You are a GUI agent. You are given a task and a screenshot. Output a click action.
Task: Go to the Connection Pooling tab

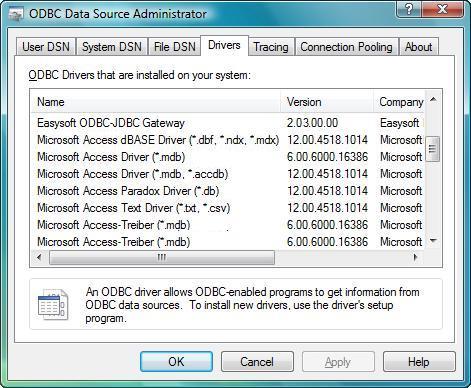(x=347, y=47)
